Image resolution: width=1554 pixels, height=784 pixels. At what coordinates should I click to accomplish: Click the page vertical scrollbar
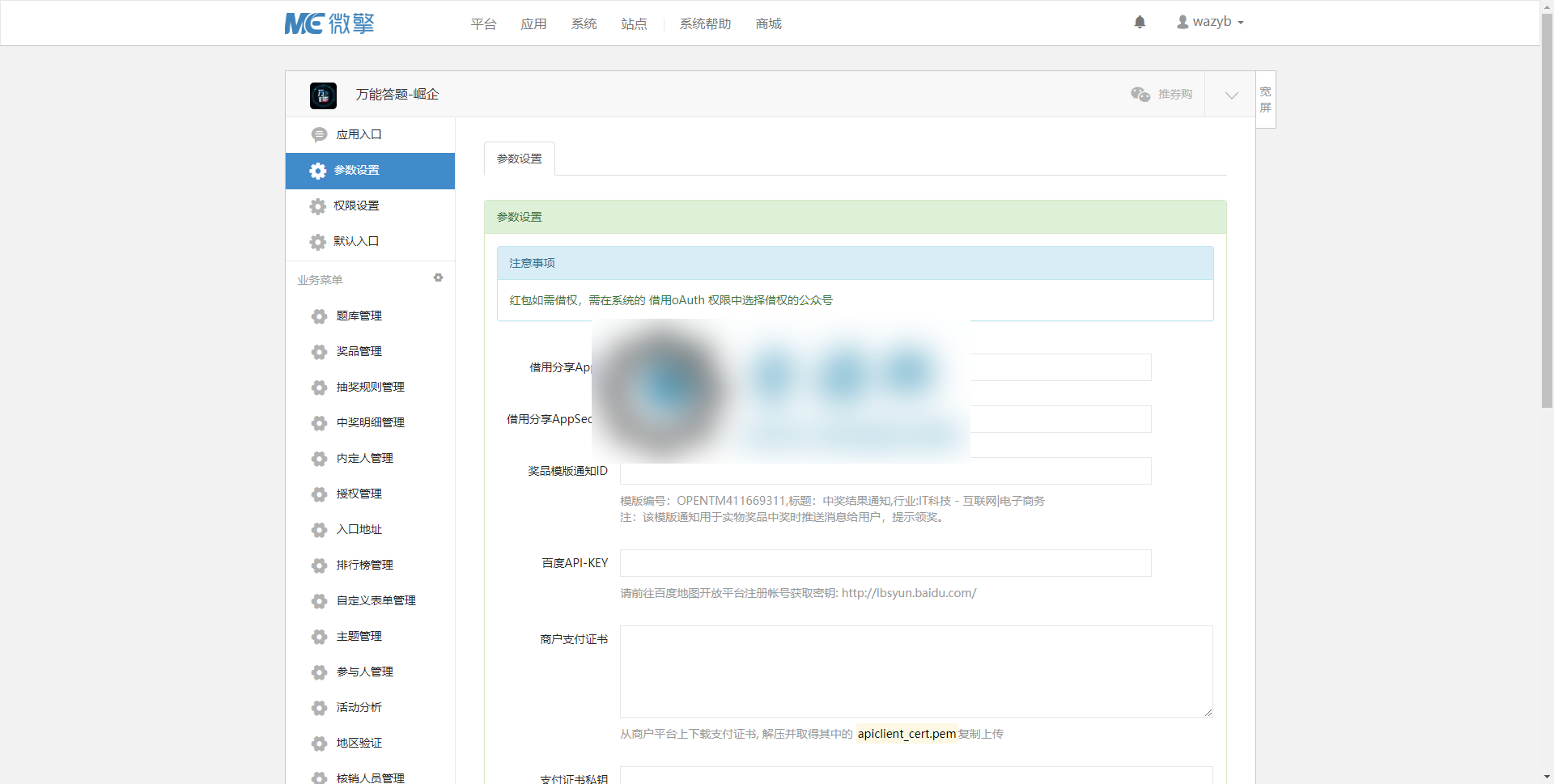click(1547, 210)
